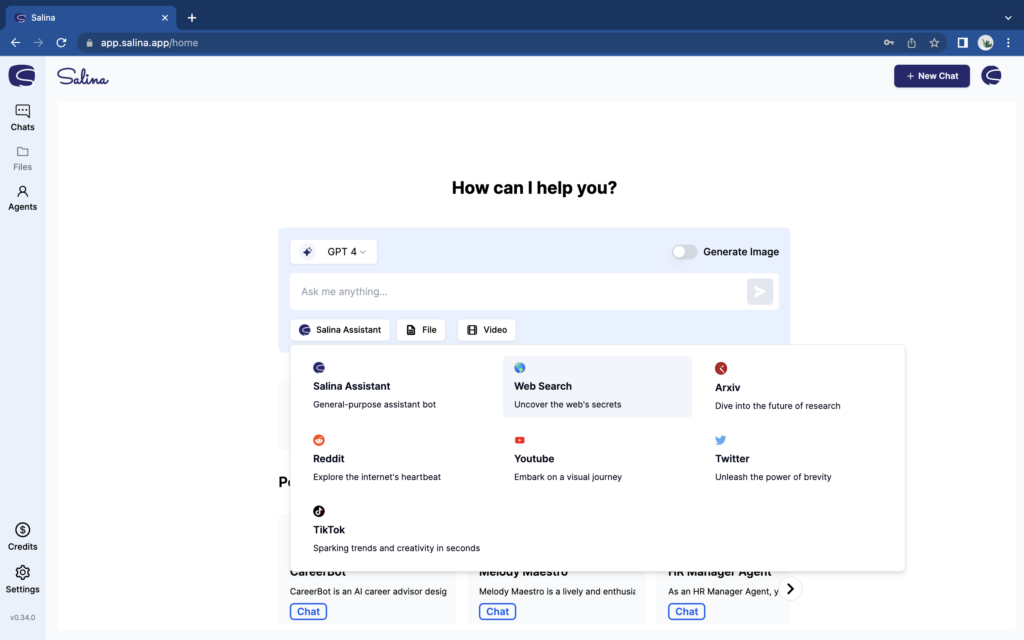Expand the tab search chevron at top right

pyautogui.click(x=1008, y=18)
